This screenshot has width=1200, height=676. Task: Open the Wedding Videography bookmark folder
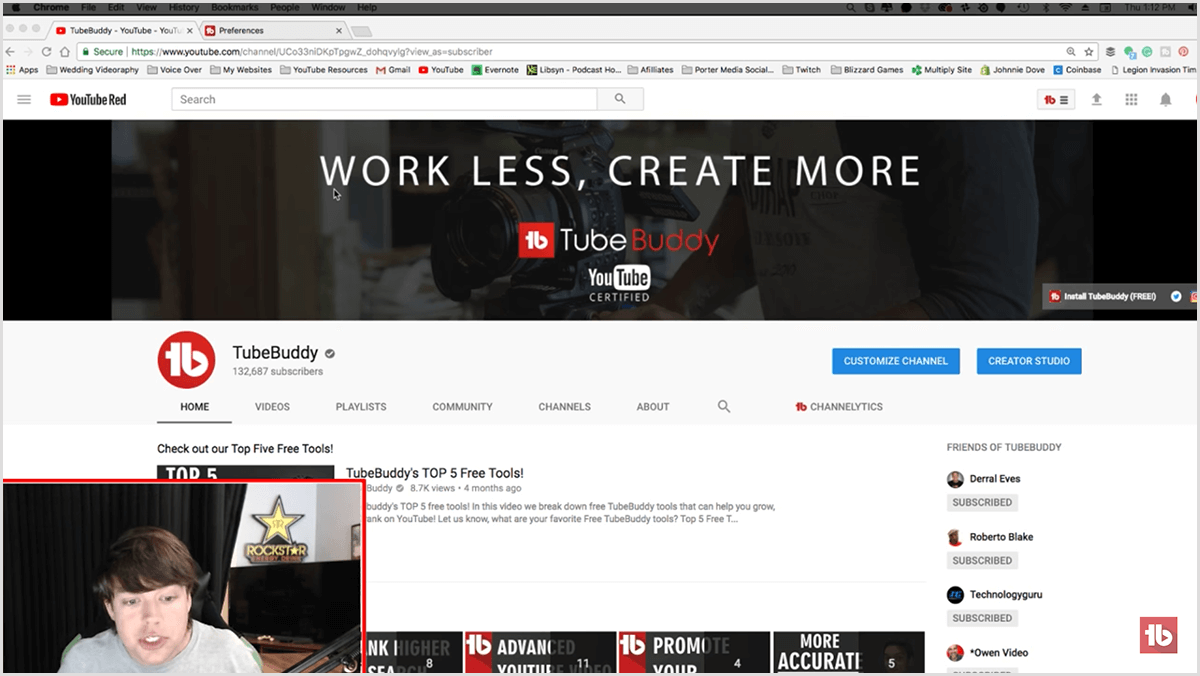tap(92, 70)
